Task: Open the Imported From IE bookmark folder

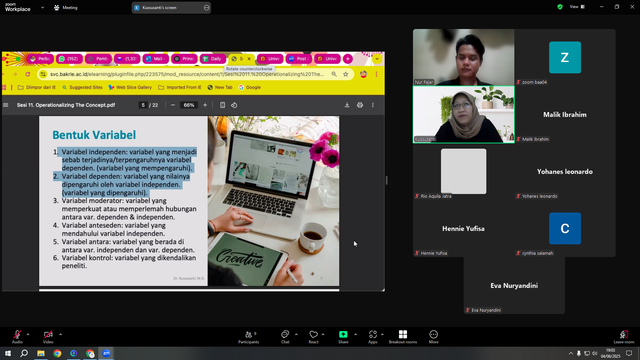Action: click(x=180, y=87)
